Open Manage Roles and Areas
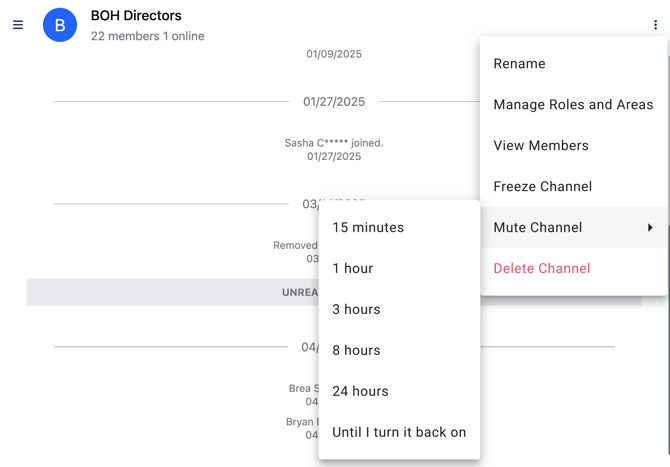Screen dimensions: 670x467 [x=573, y=105]
